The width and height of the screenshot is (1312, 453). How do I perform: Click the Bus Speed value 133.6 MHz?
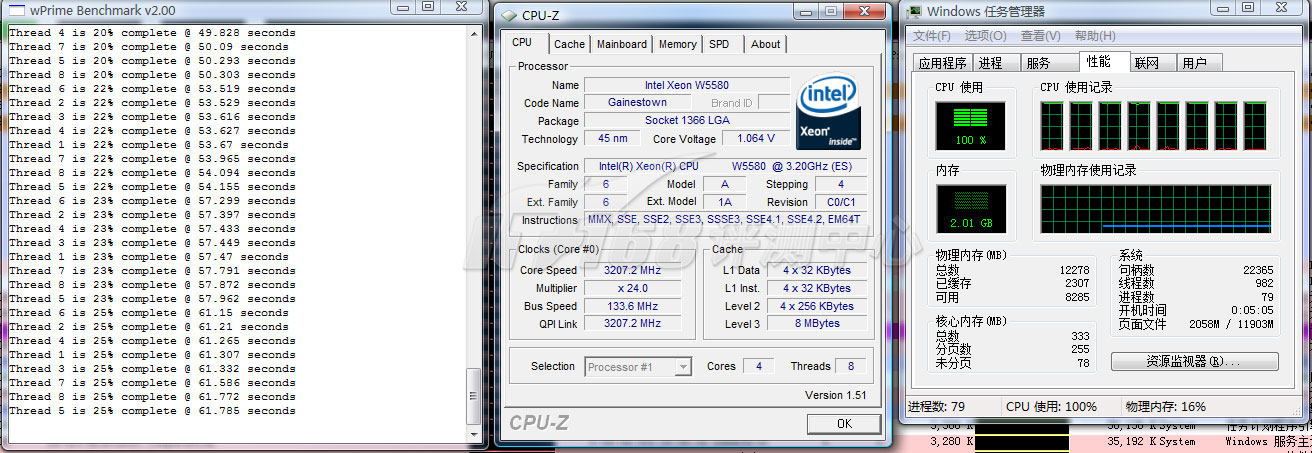tap(632, 306)
